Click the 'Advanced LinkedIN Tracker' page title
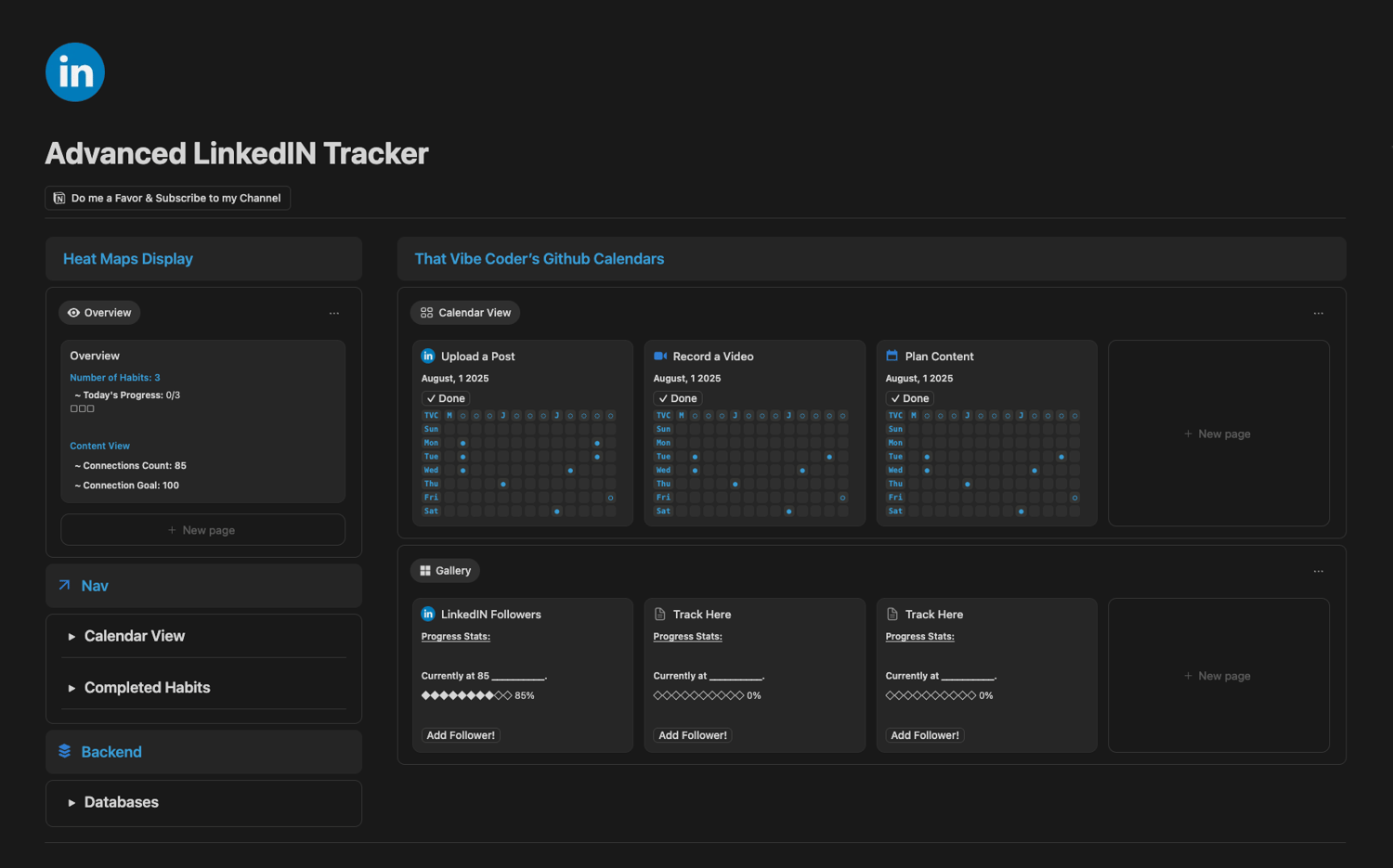Screen dimensions: 1393x868 click(237, 153)
